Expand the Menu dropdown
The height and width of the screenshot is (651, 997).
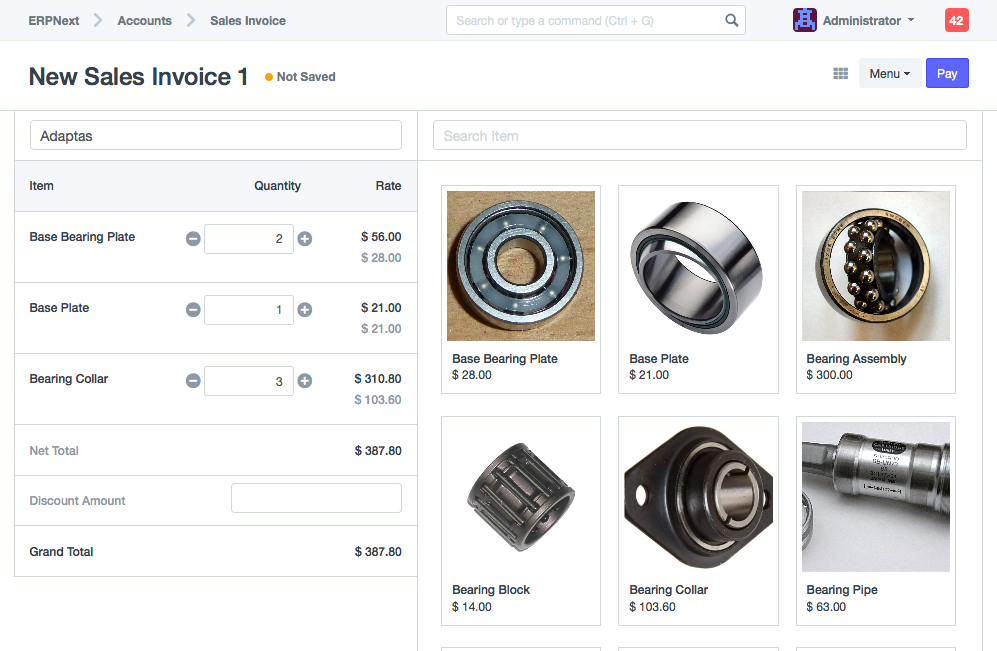pos(889,74)
